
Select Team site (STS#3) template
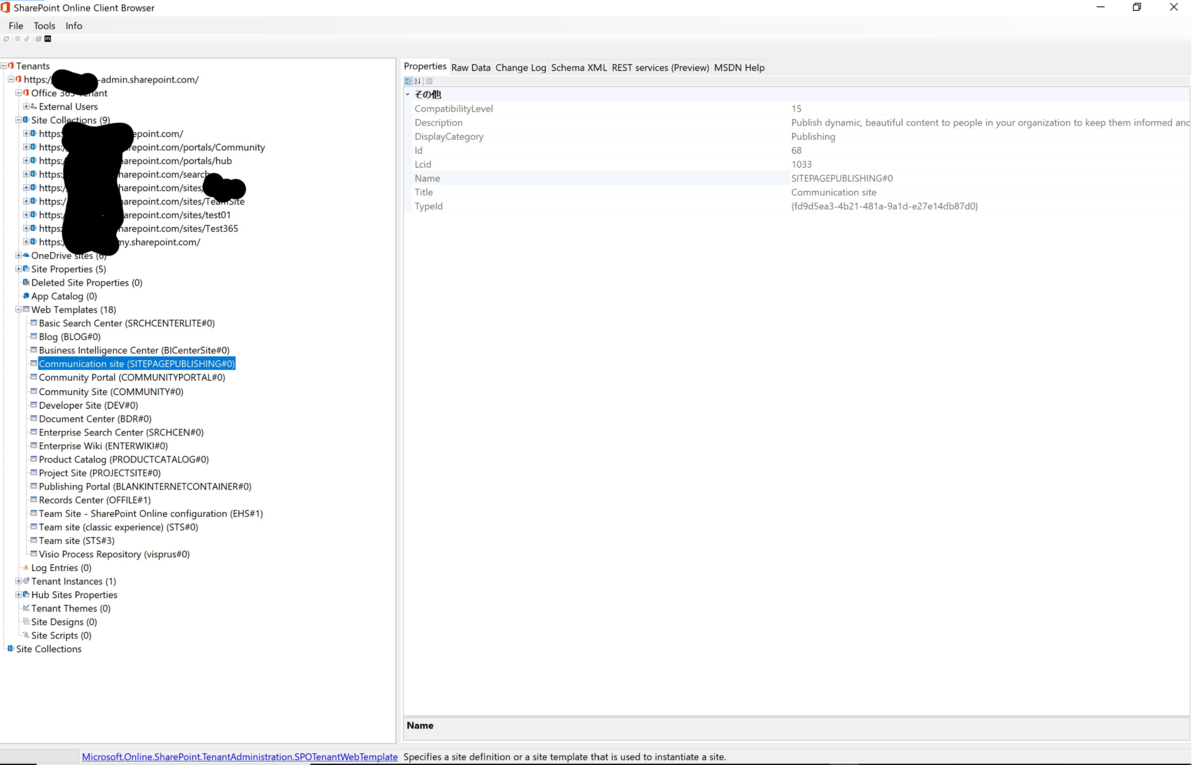tap(77, 541)
